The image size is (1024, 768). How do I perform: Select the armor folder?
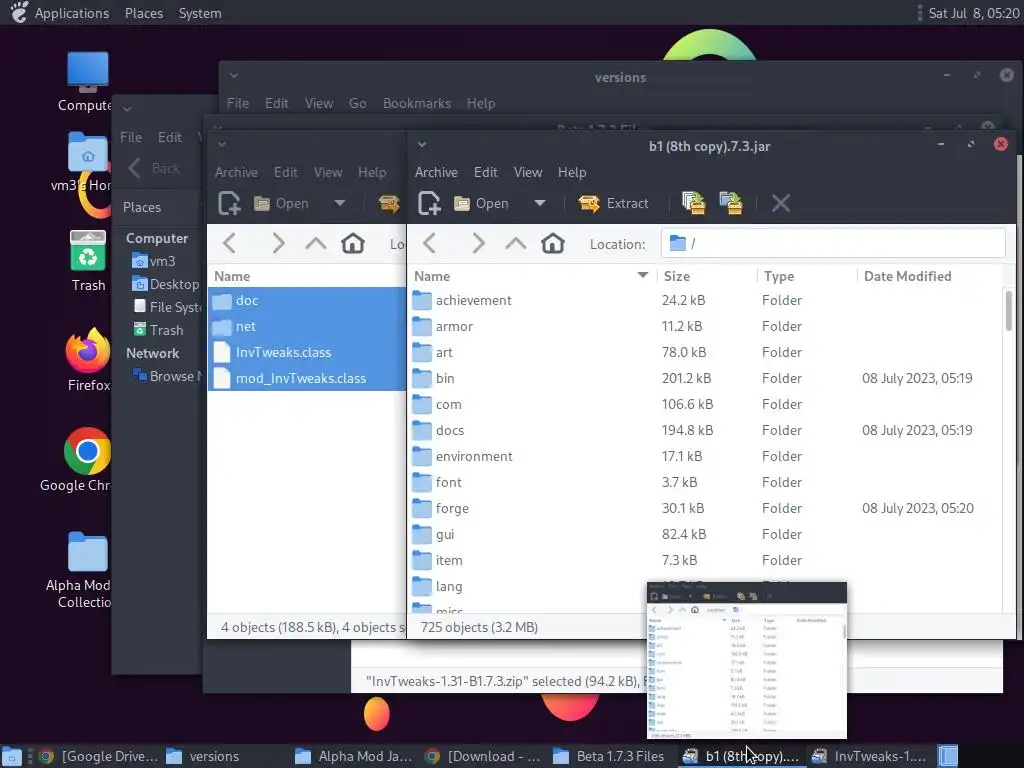pyautogui.click(x=454, y=327)
